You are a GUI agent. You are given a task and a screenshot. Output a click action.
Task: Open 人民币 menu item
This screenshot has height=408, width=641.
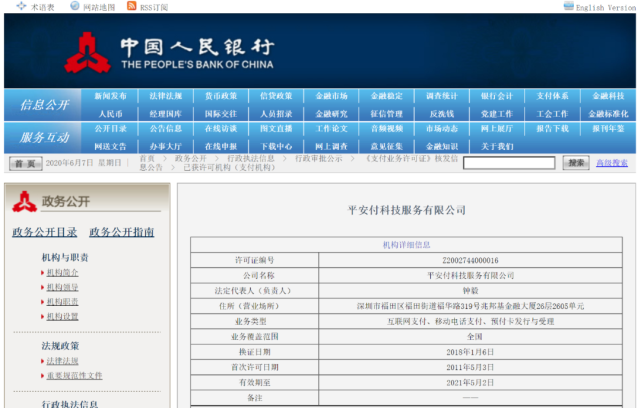(110, 114)
